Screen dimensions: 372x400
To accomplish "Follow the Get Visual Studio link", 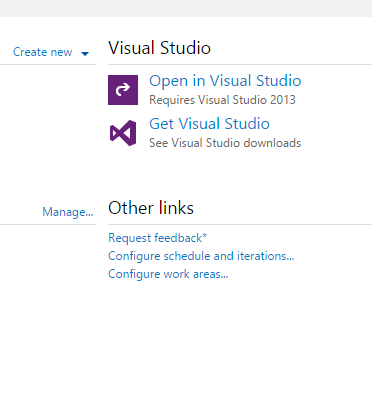I will 209,124.
